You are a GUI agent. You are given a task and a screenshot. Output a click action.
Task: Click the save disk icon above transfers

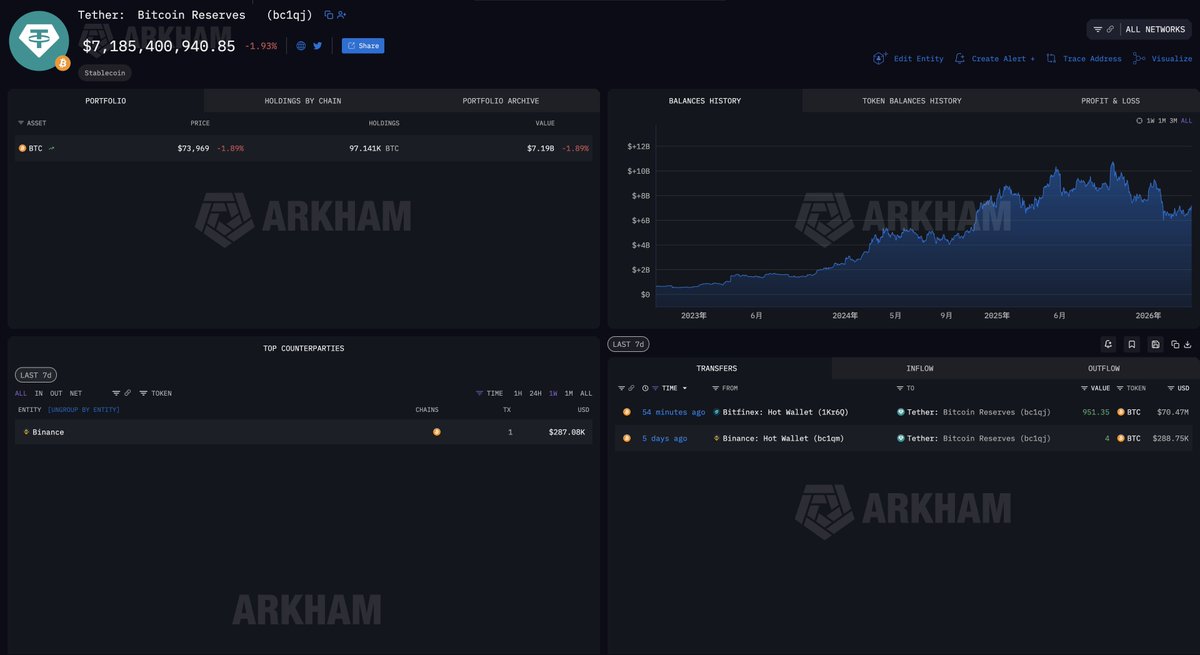tap(1156, 344)
